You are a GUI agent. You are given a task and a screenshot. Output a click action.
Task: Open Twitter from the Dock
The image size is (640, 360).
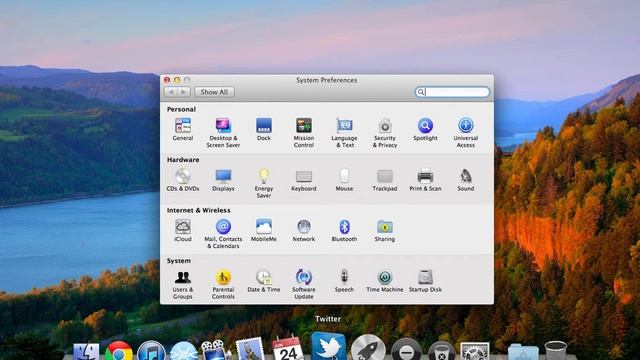328,346
